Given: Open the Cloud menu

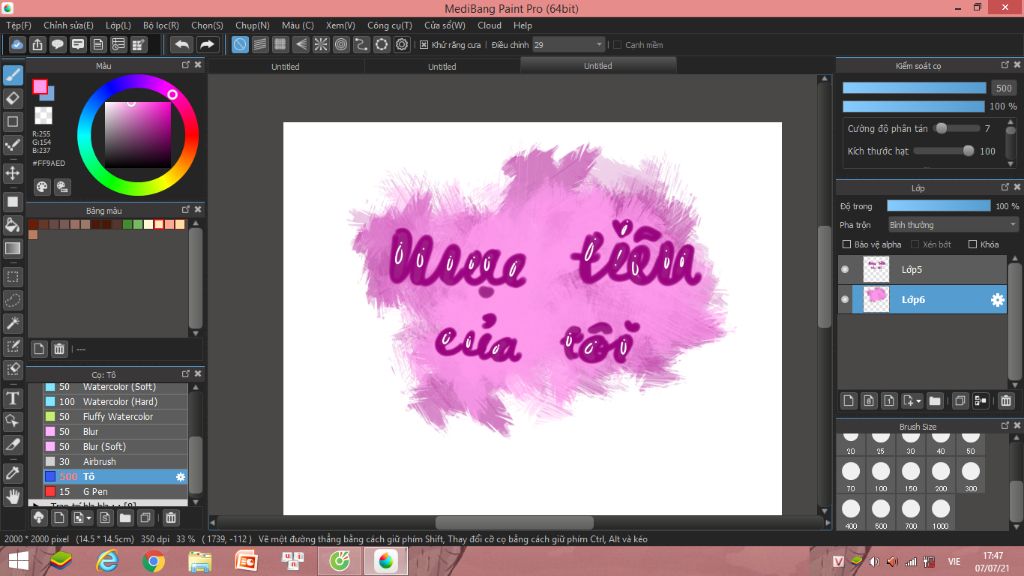Looking at the screenshot, I should (x=489, y=25).
